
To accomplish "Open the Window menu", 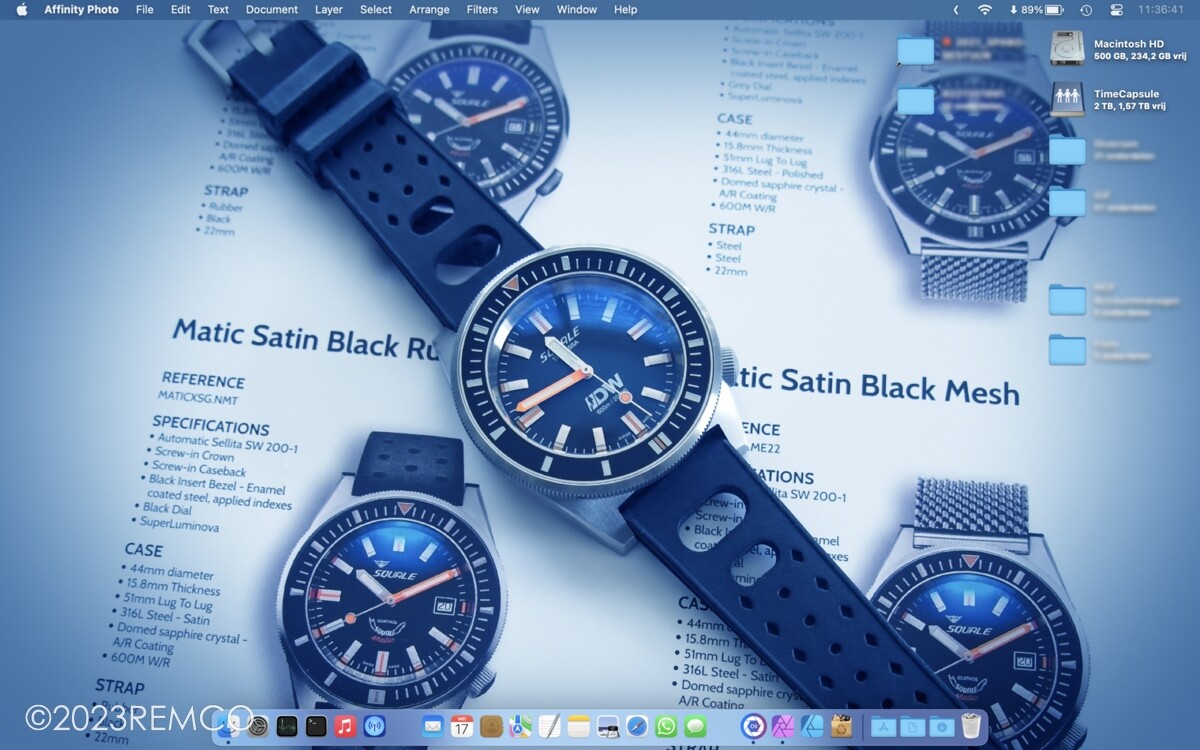I will click(x=577, y=9).
